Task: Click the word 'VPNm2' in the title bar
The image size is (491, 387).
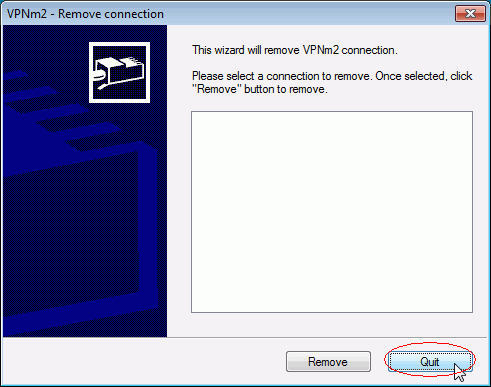Action: (x=27, y=14)
